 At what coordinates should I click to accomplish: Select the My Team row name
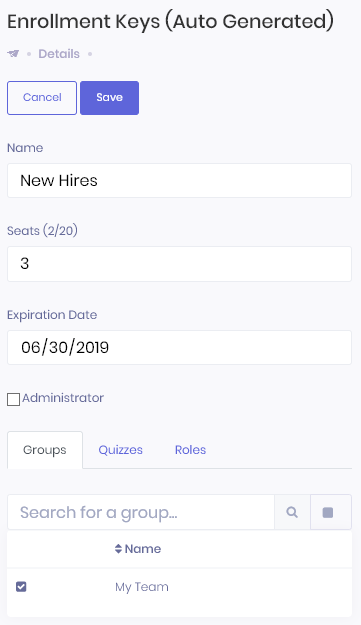click(x=142, y=587)
